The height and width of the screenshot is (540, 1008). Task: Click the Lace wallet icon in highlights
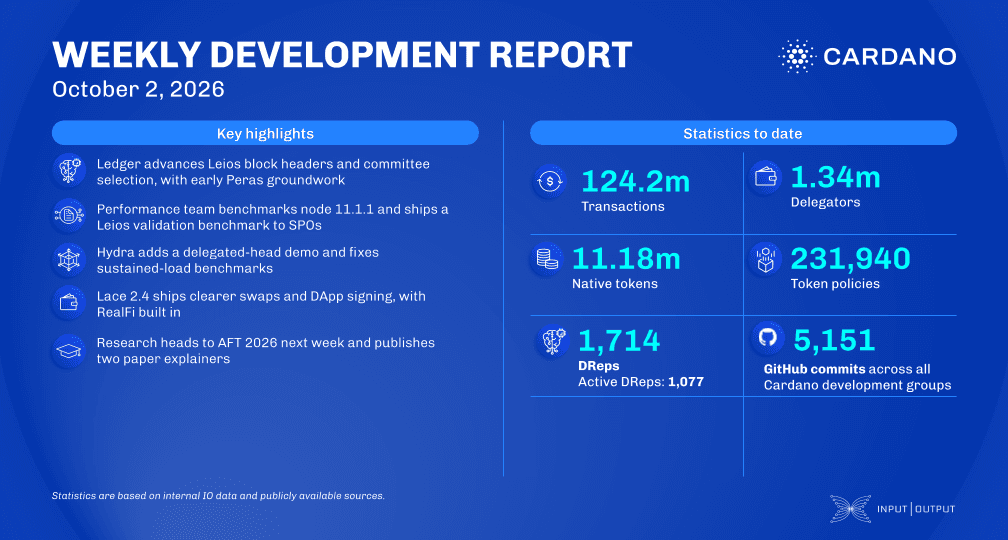[69, 303]
